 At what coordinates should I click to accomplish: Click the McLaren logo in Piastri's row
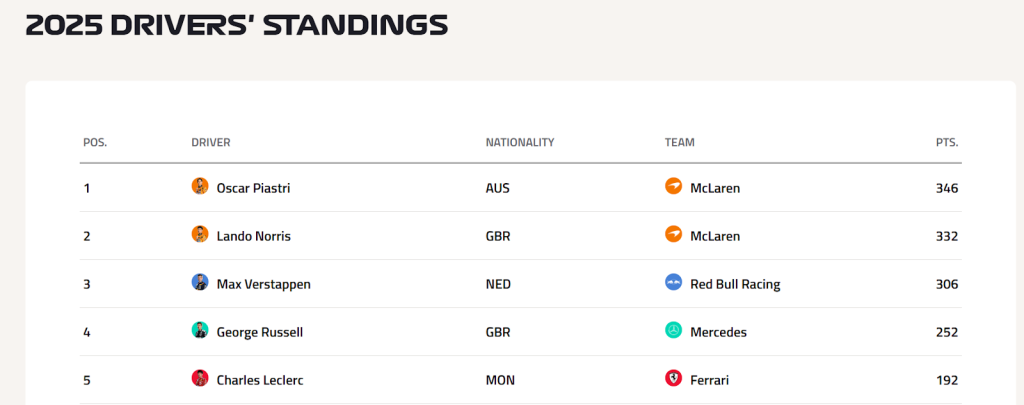pos(674,187)
